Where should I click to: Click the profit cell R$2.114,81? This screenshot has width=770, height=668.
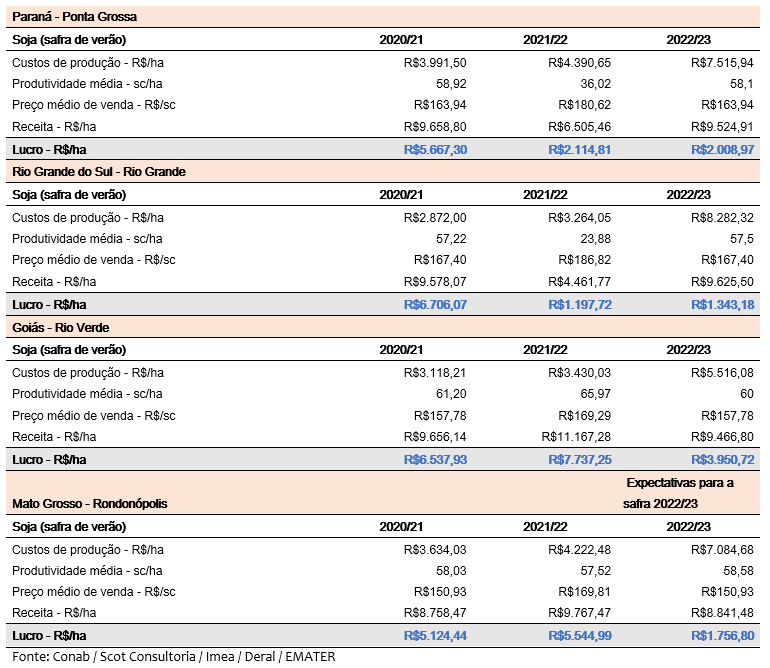tap(579, 149)
